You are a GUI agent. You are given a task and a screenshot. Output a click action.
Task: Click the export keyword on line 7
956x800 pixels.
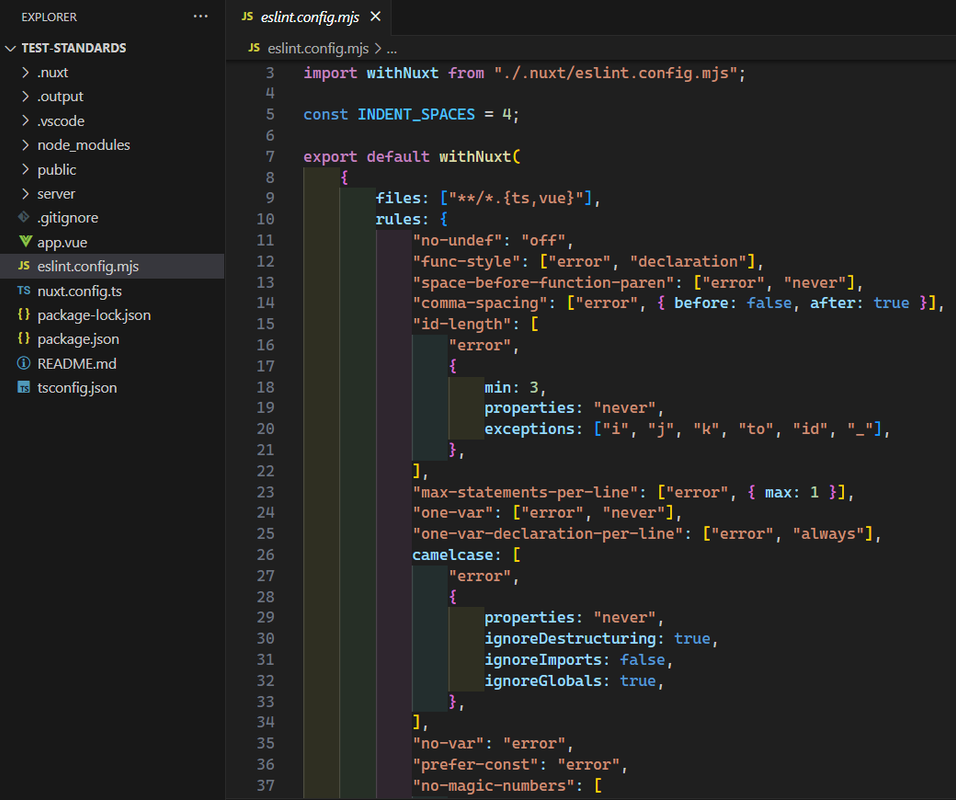[330, 157]
